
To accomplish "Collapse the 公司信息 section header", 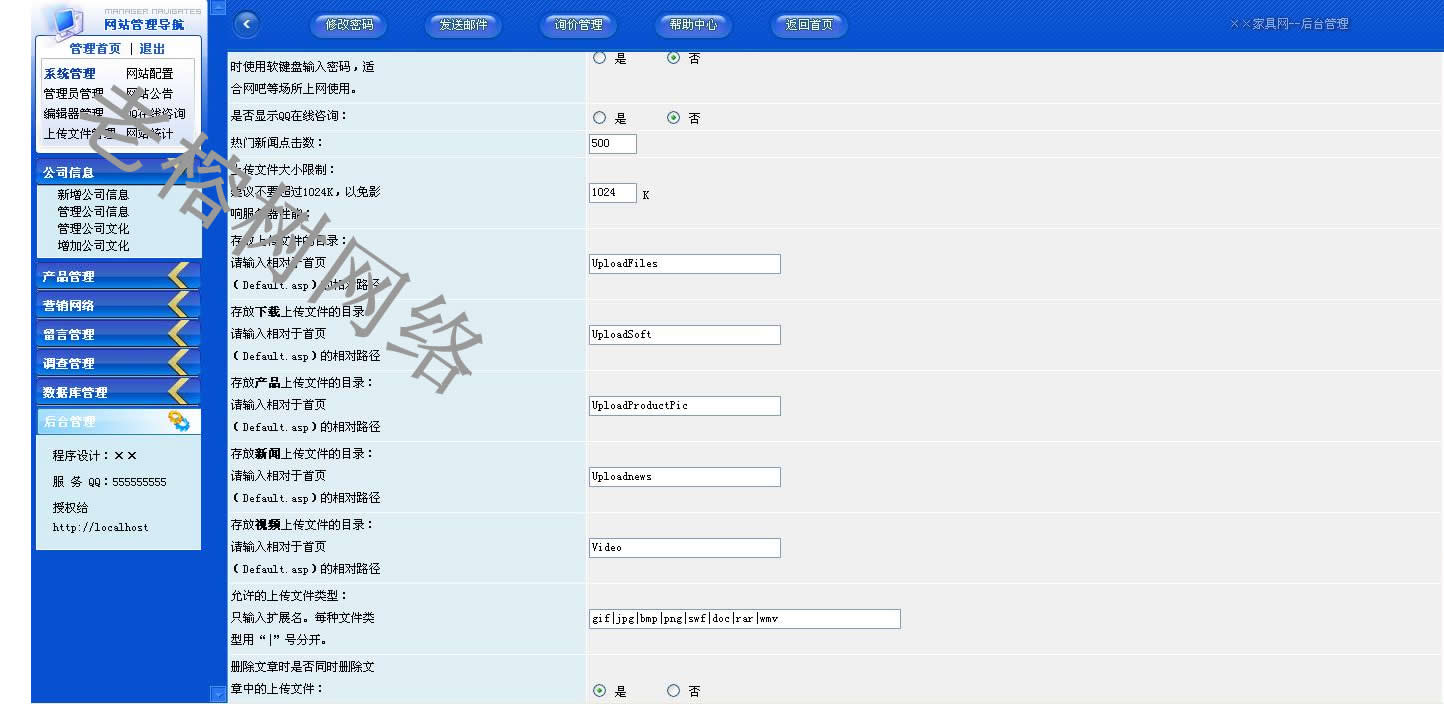I will point(119,172).
